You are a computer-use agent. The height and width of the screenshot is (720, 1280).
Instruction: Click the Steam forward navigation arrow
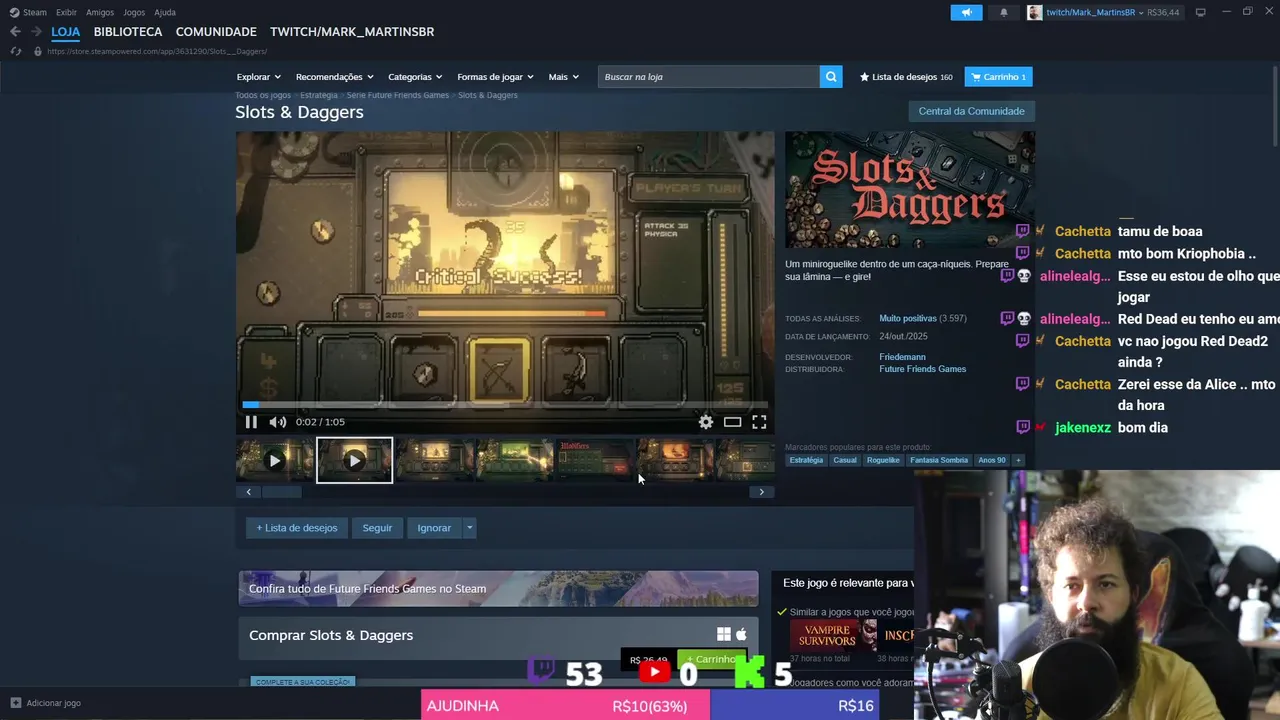36,32
